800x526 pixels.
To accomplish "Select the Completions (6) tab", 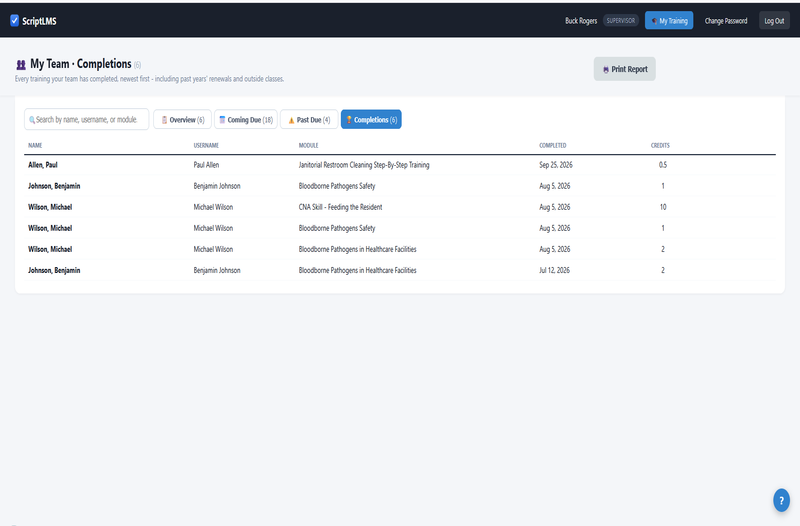I will [371, 119].
